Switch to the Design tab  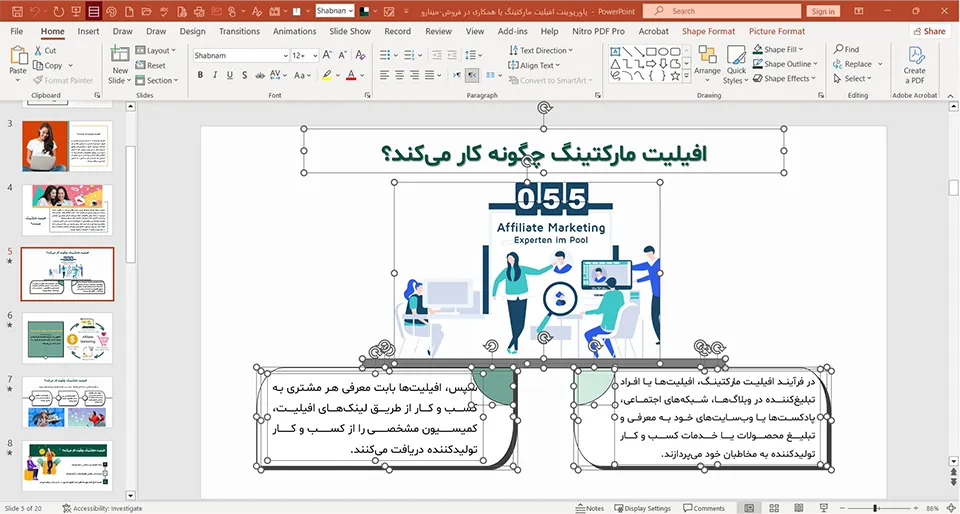pyautogui.click(x=192, y=31)
